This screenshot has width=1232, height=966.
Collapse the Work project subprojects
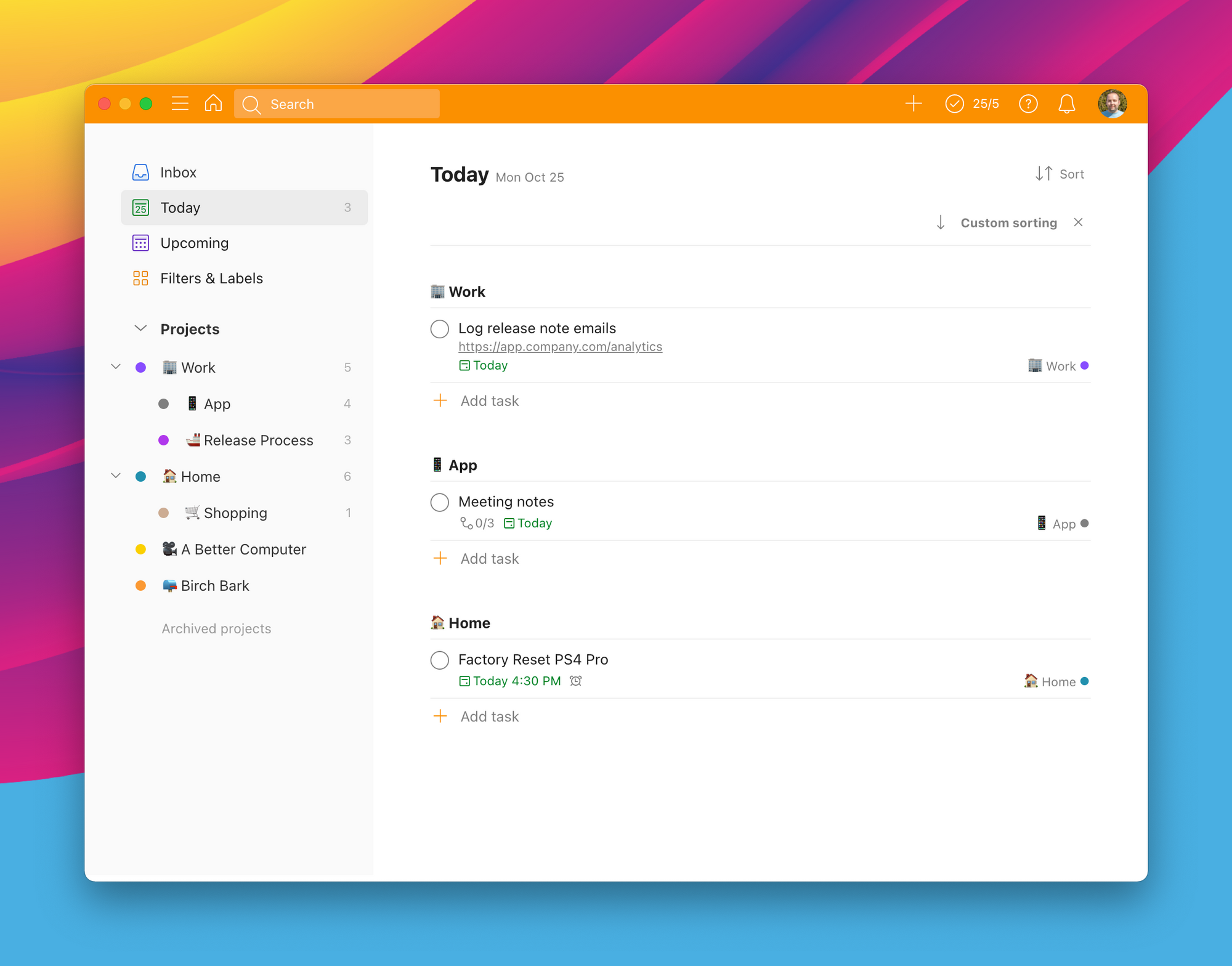tap(116, 367)
